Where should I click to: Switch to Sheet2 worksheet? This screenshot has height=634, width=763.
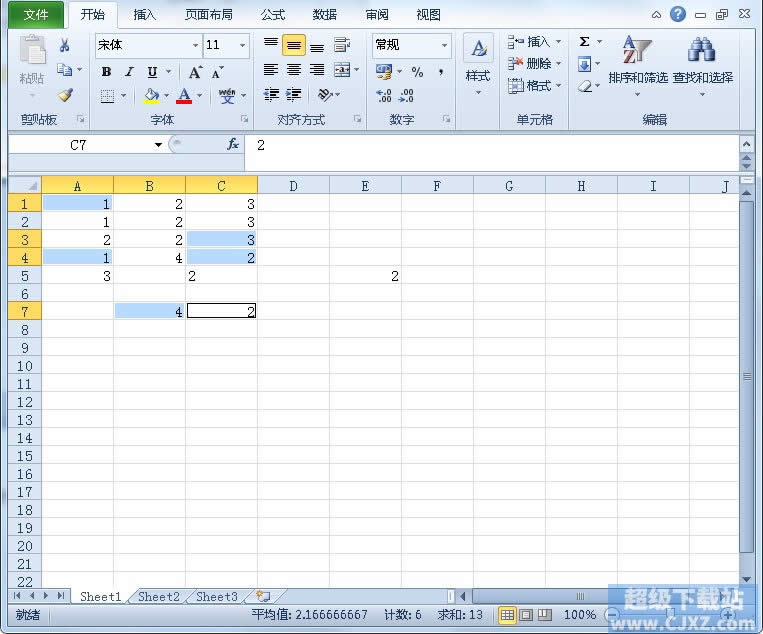coord(159,597)
